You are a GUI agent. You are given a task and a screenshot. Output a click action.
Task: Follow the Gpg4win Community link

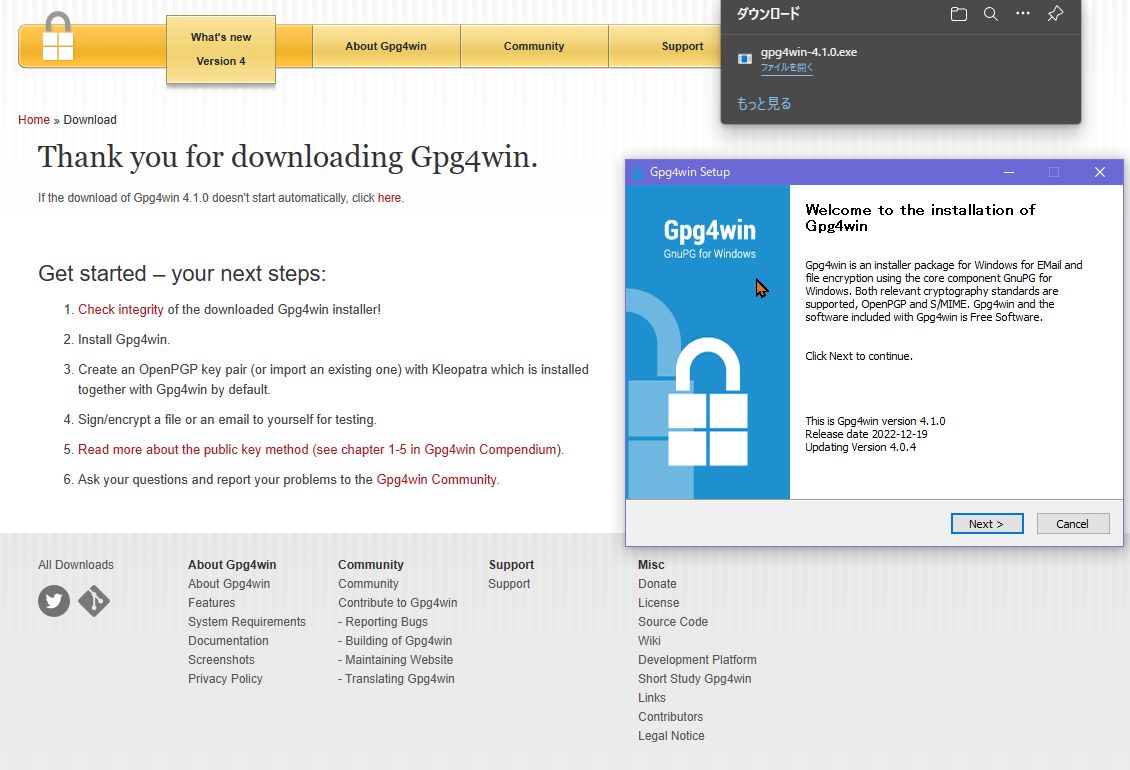436,480
